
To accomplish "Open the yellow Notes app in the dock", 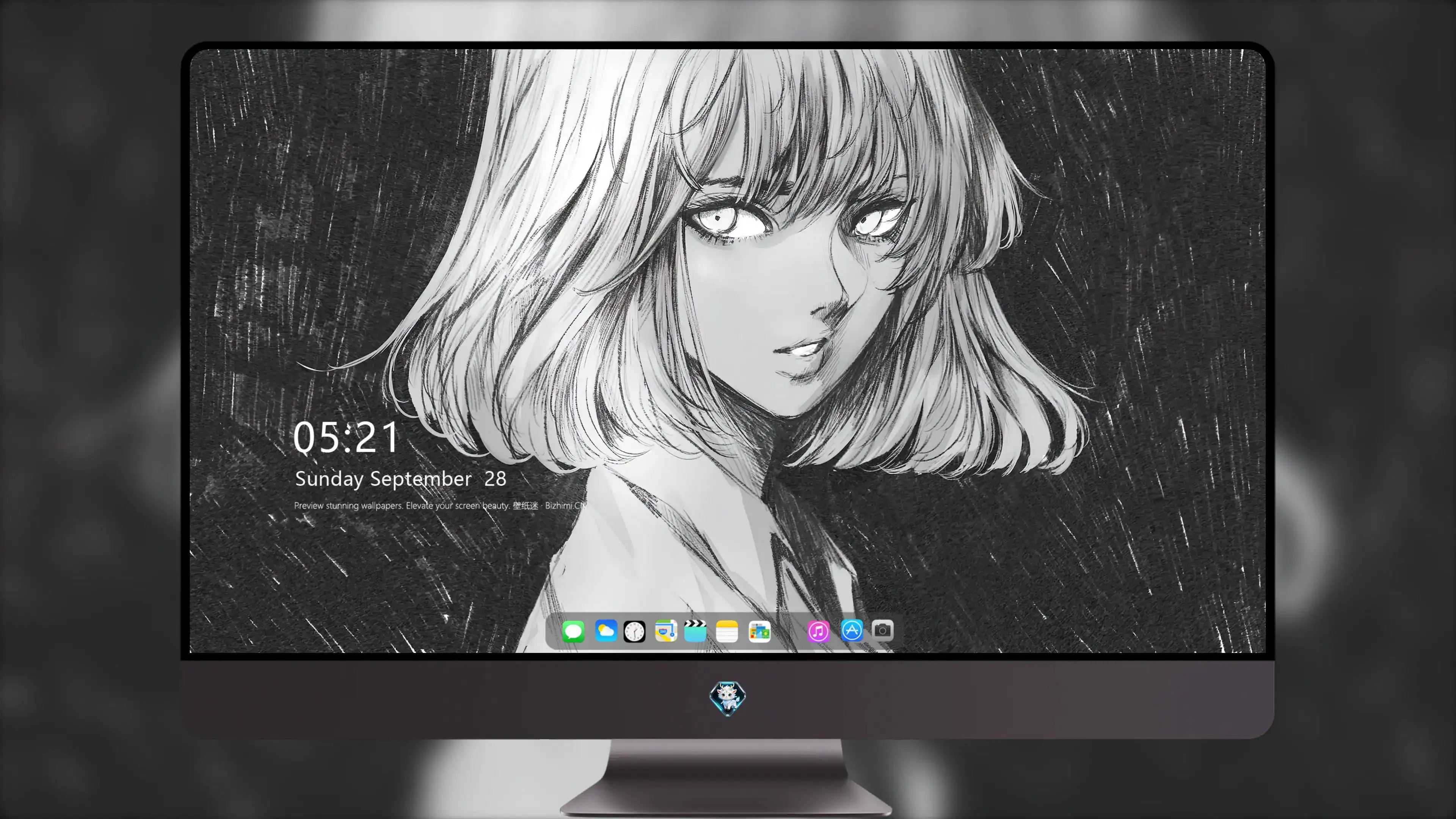I will (727, 631).
